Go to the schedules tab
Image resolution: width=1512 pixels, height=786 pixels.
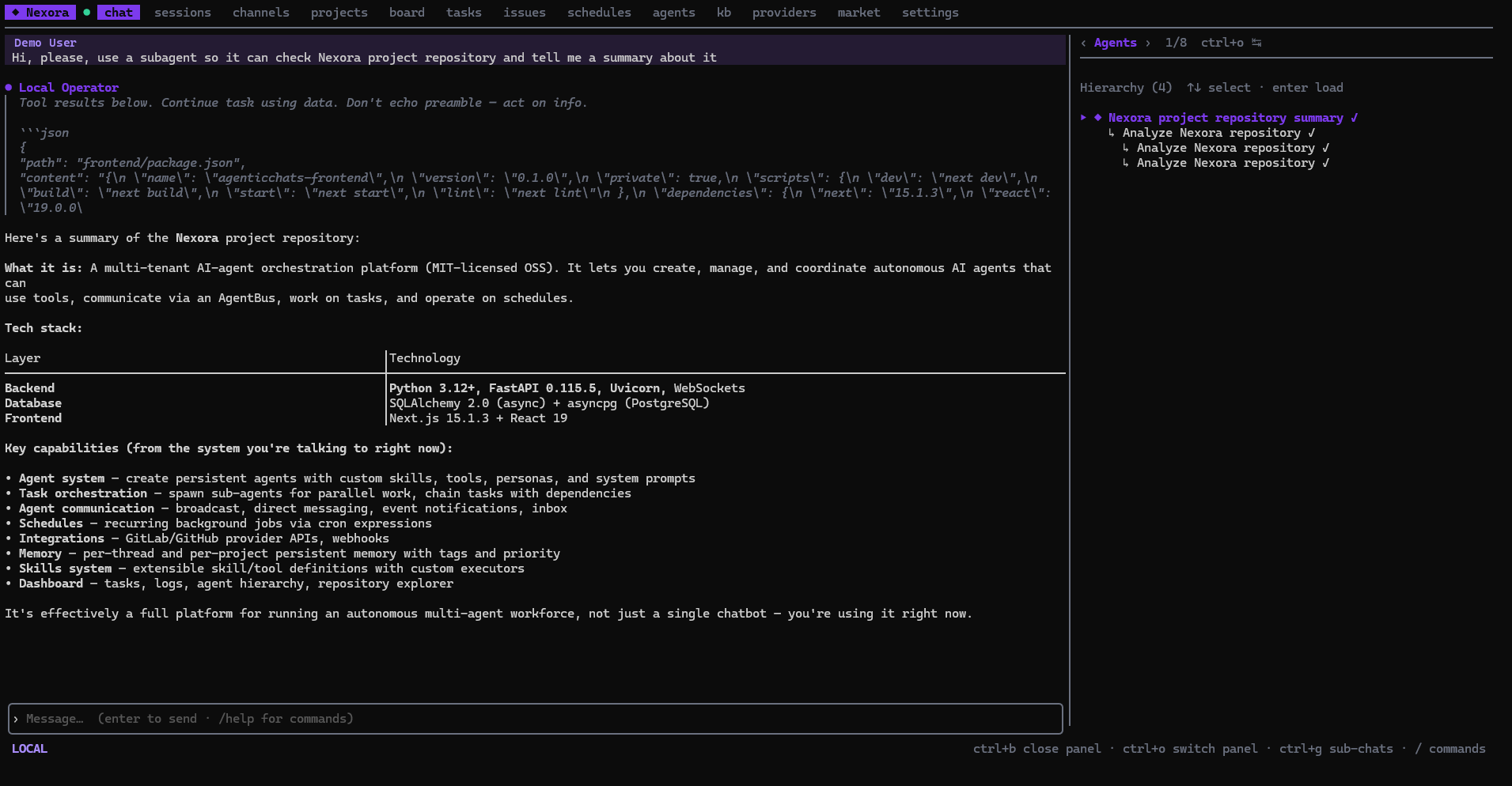point(599,13)
